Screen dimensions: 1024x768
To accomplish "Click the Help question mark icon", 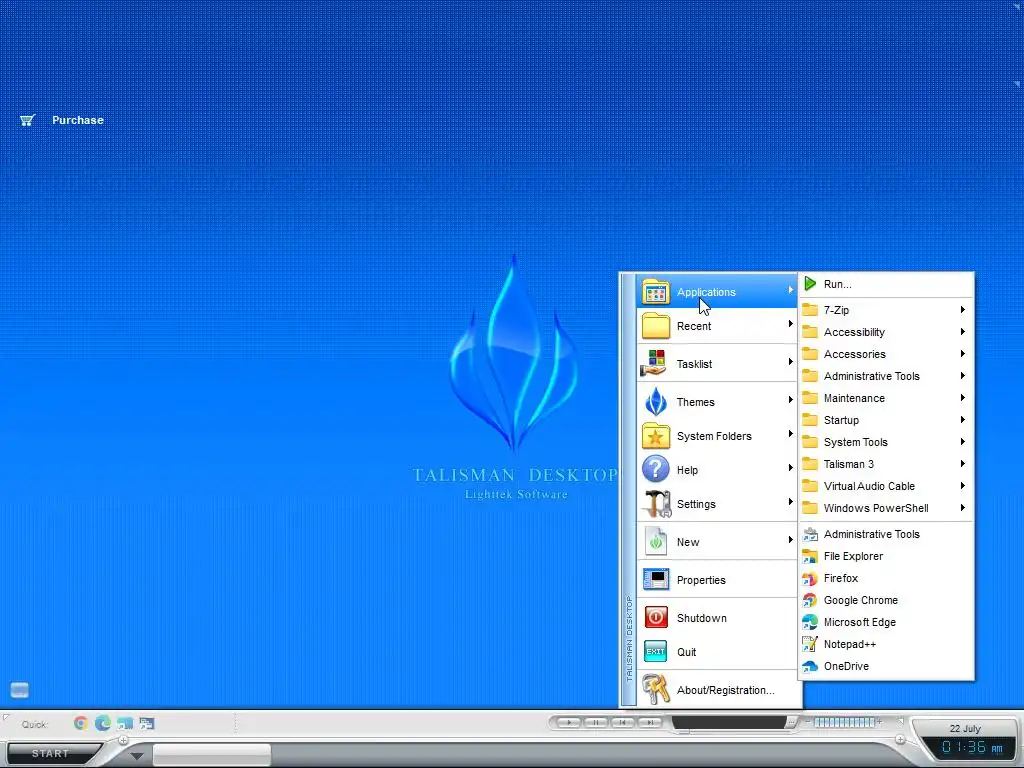I will (x=656, y=470).
